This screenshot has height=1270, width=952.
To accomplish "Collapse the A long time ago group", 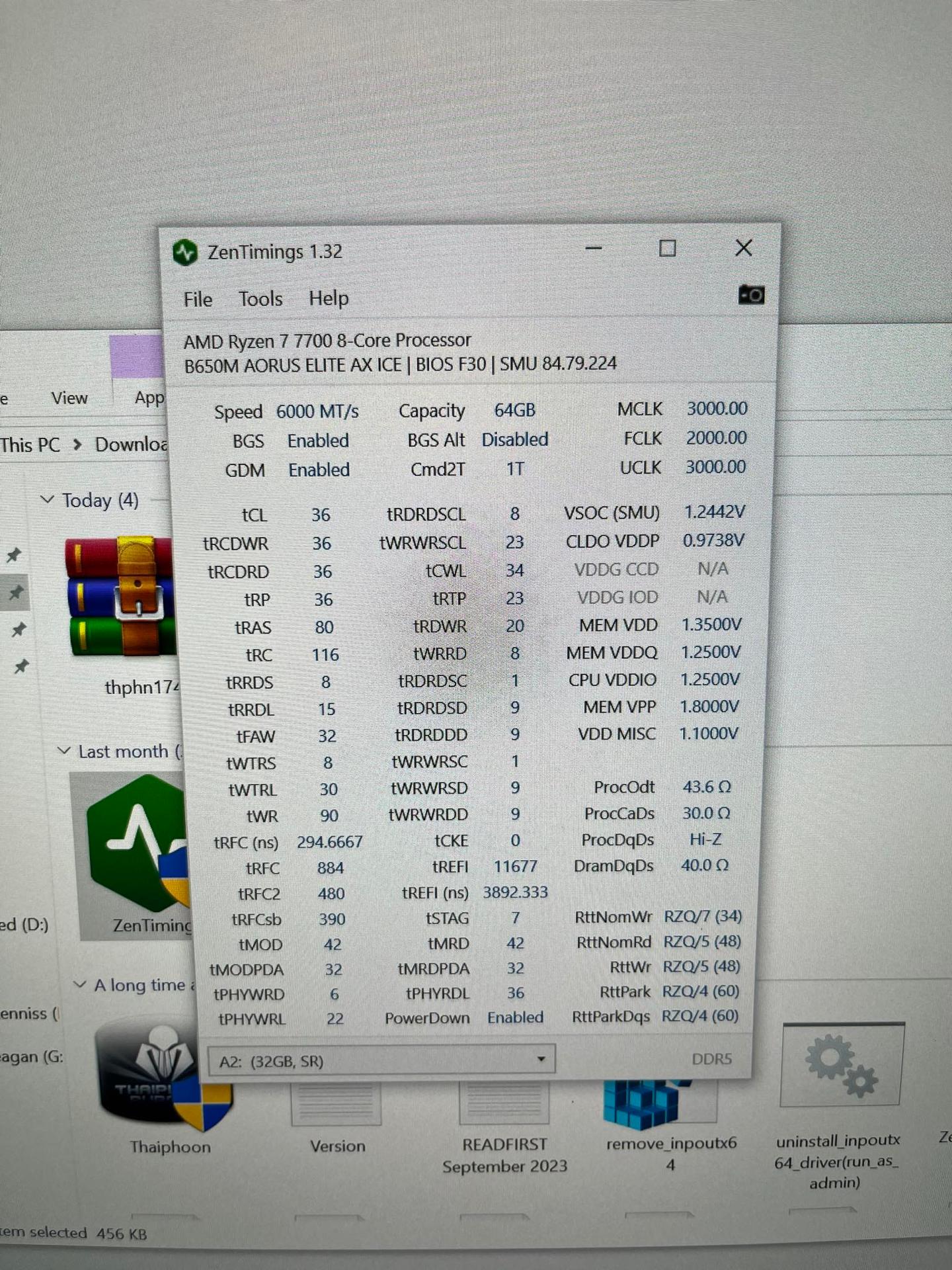I will coord(80,984).
